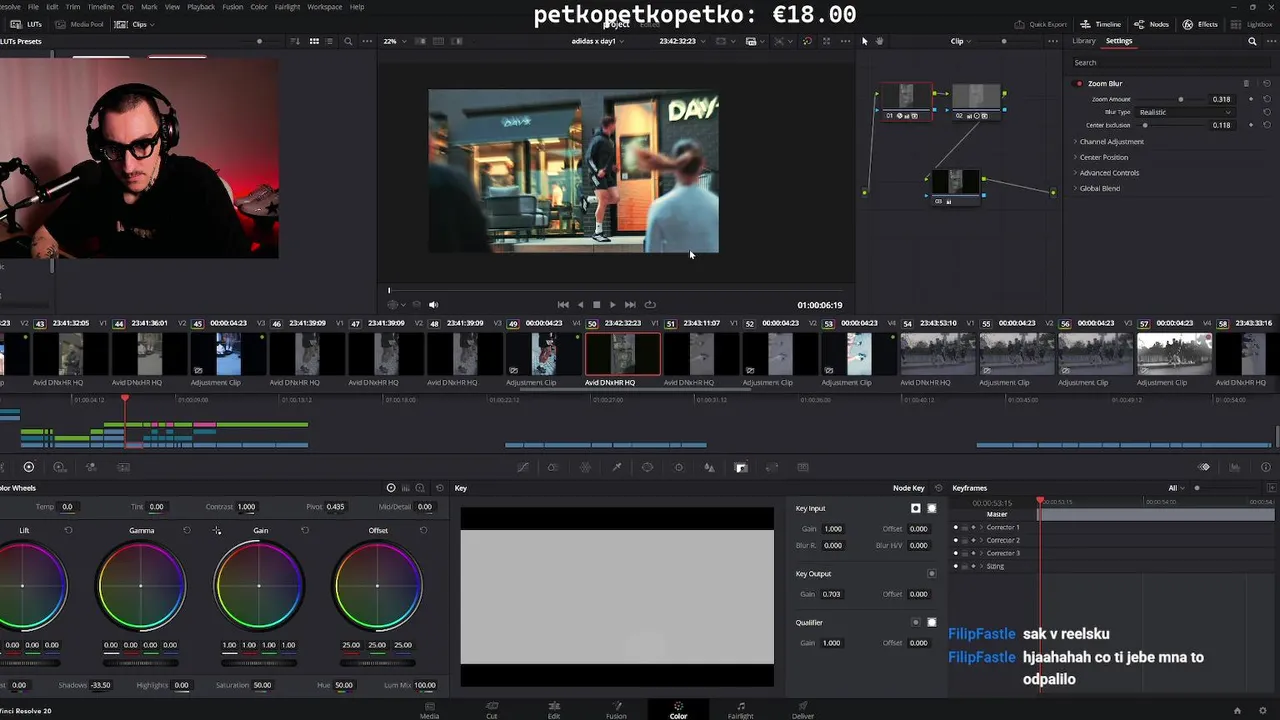Reset the Offset color wheel
Viewport: 1280px width, 720px height.
423,530
